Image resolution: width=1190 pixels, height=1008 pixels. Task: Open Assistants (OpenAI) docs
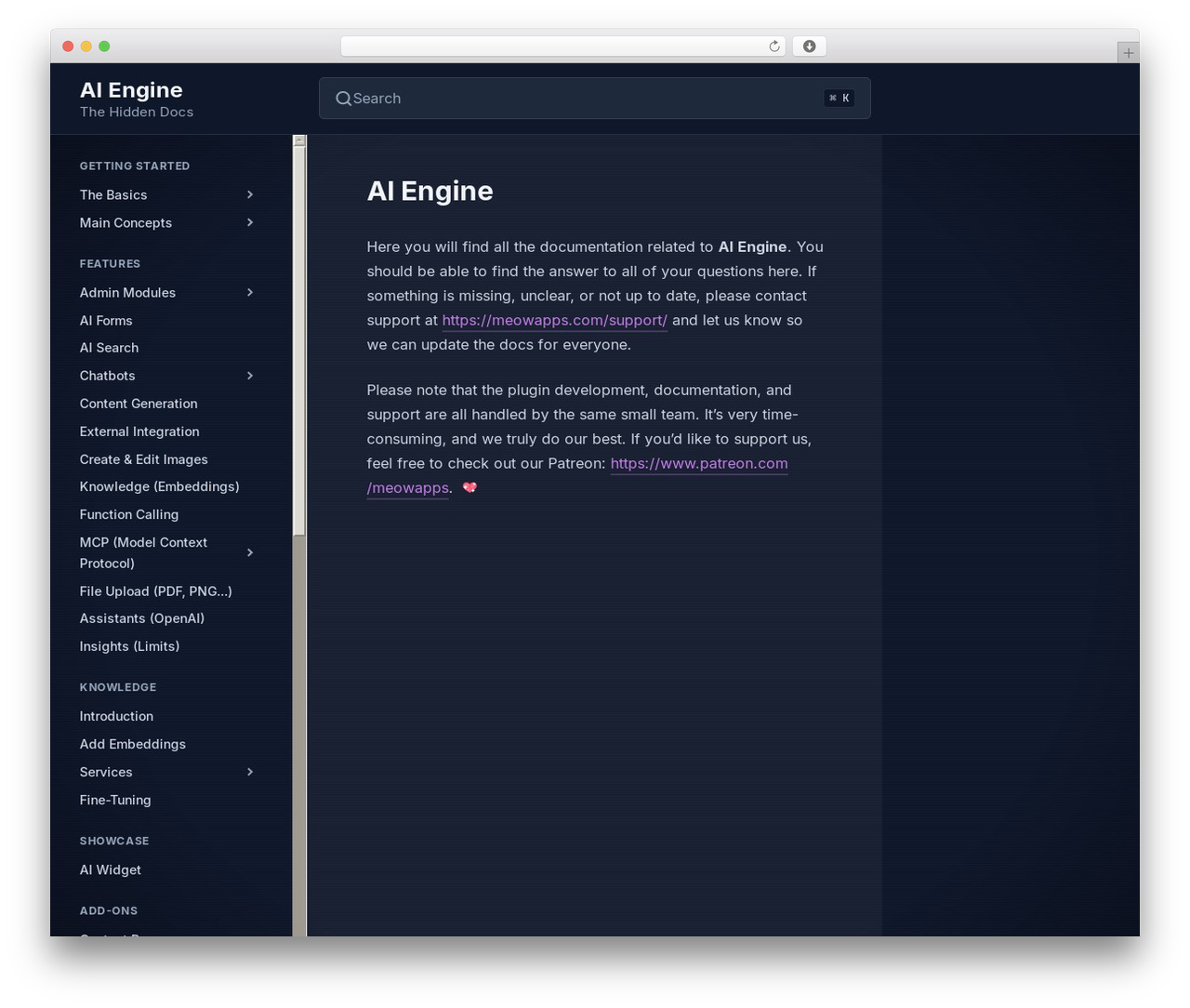click(x=142, y=618)
